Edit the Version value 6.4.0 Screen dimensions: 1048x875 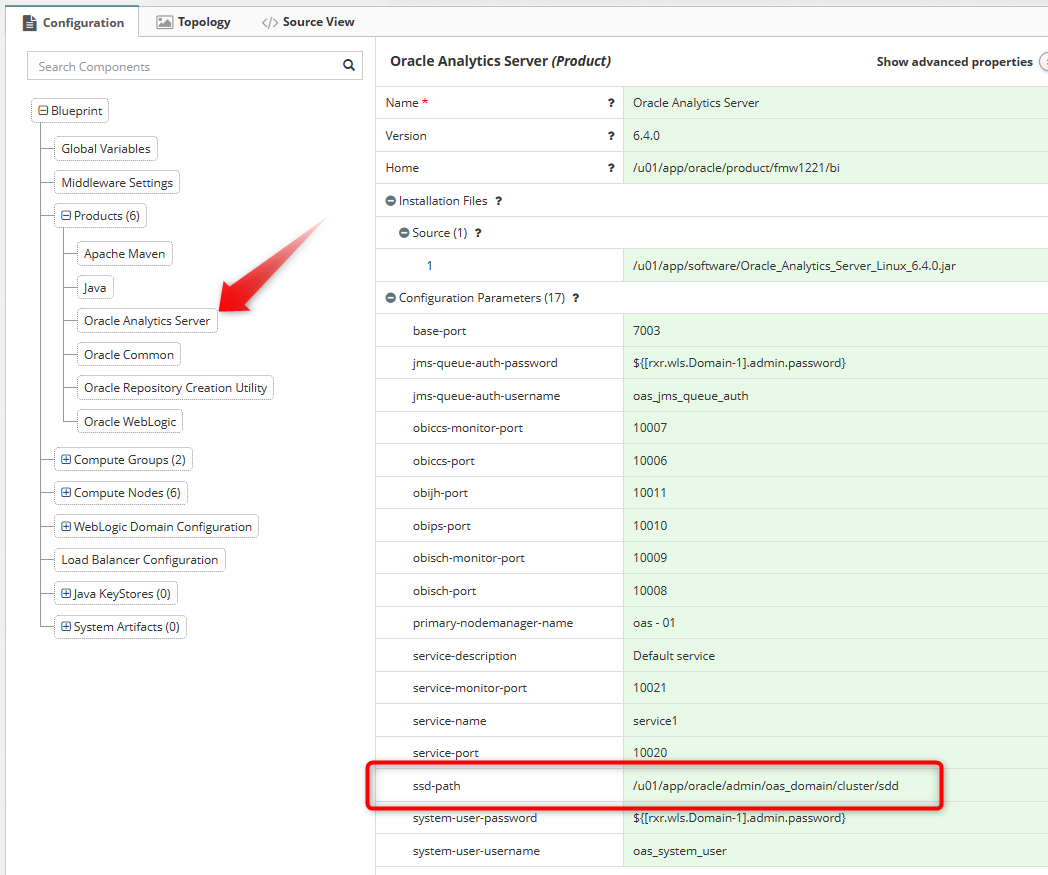[835, 136]
